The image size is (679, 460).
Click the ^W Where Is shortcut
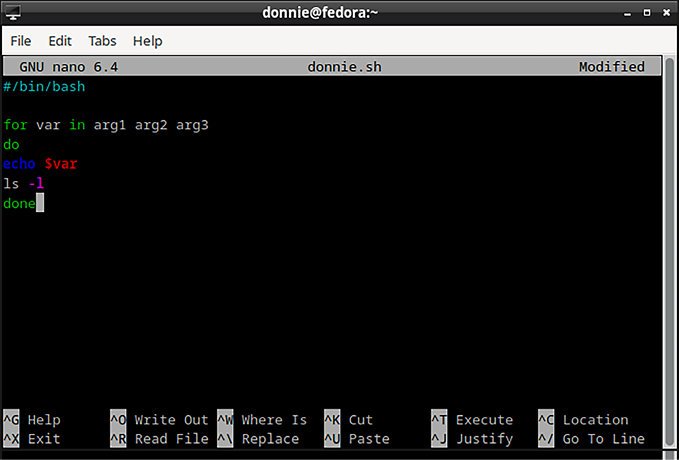click(x=262, y=420)
